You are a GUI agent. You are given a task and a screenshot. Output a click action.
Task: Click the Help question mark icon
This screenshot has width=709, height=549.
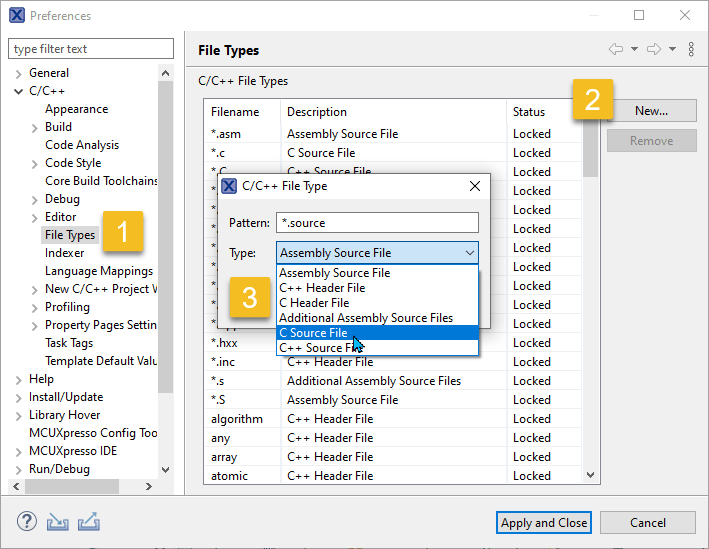(x=27, y=522)
